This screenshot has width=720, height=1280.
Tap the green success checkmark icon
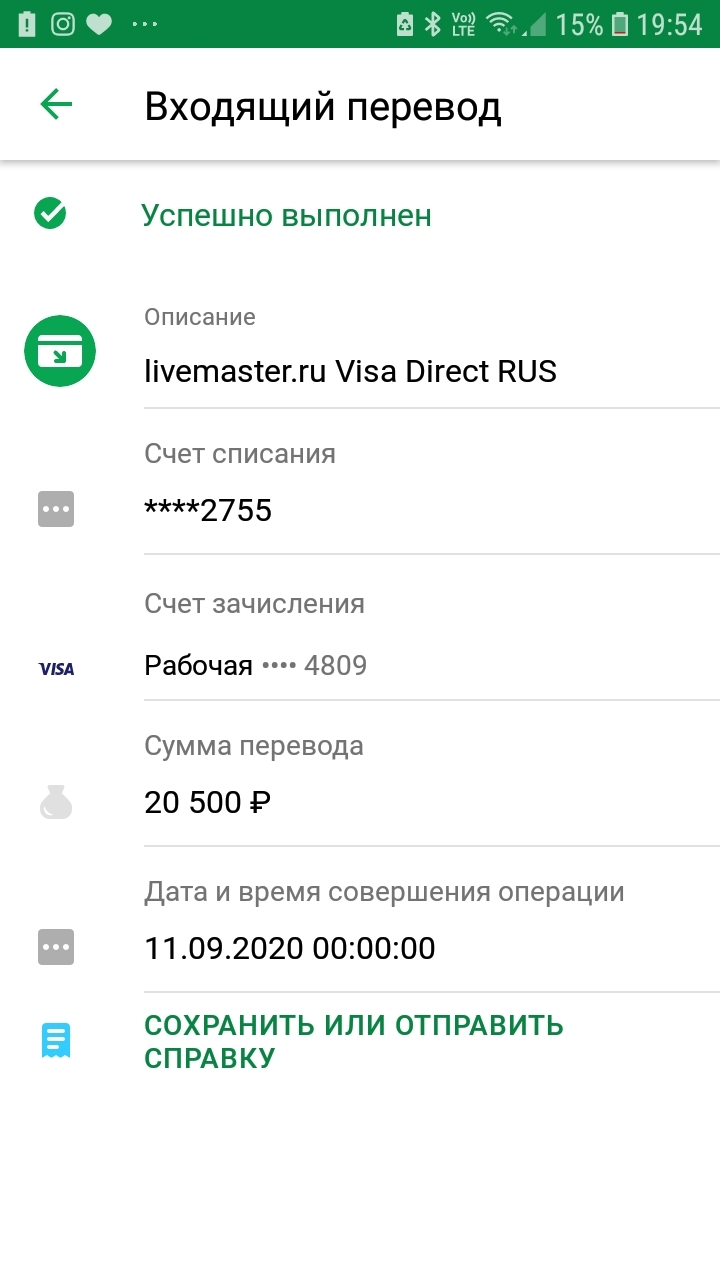coord(50,213)
